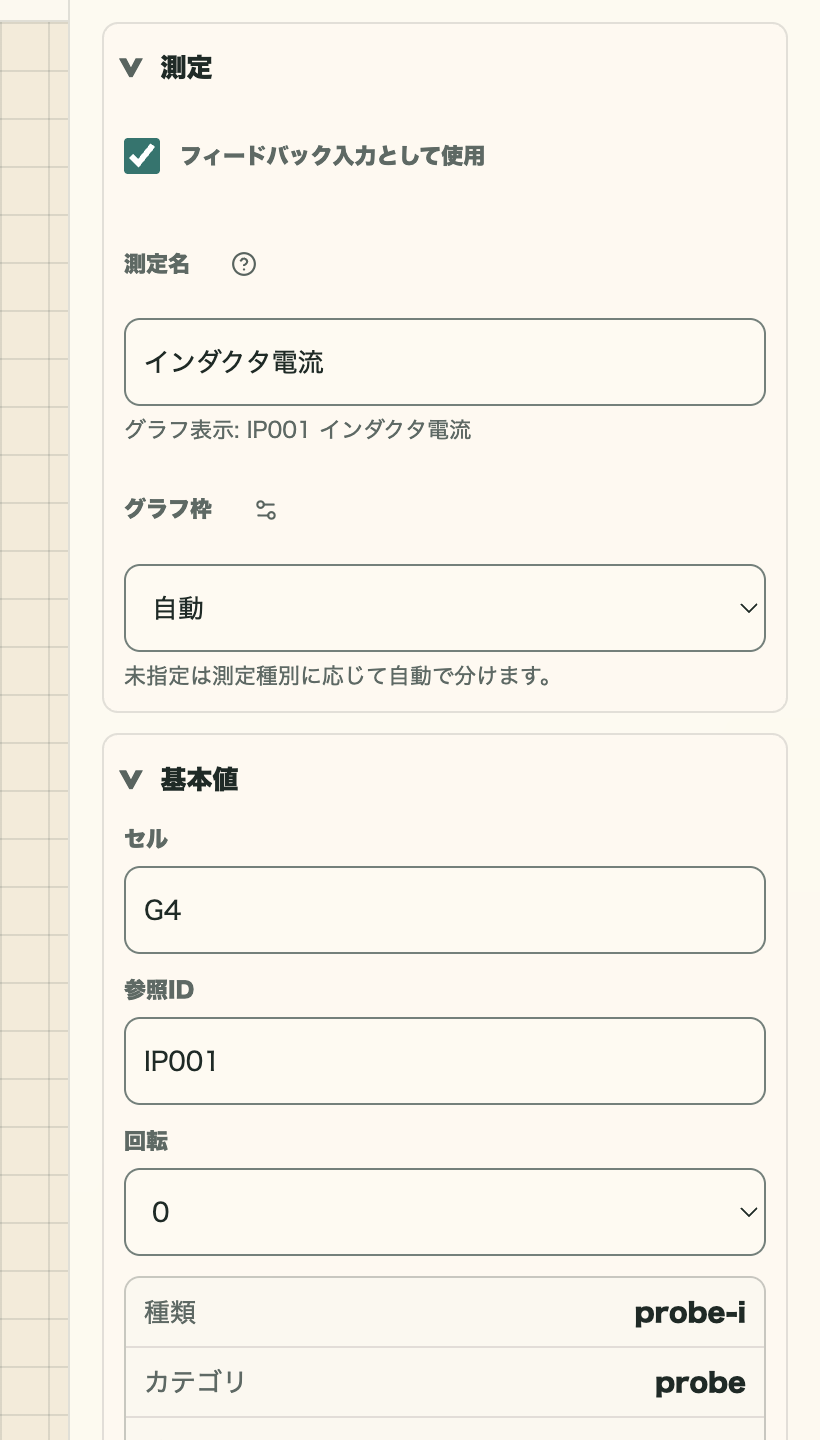Click the グラフ表示: IP001 インダクタ電流 hint text
Screen dimensions: 820x1440
pyautogui.click(x=298, y=430)
